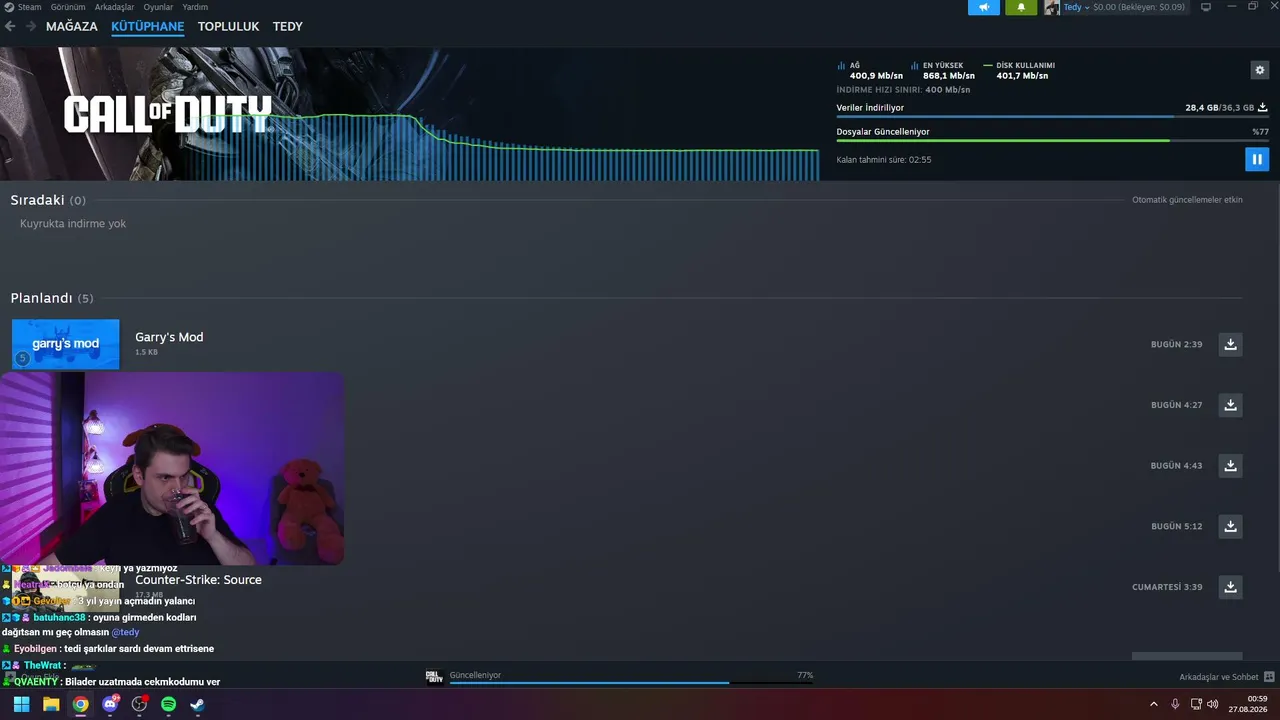Image resolution: width=1280 pixels, height=720 pixels.
Task: Switch to the TOPLULUK tab
Action: click(228, 27)
